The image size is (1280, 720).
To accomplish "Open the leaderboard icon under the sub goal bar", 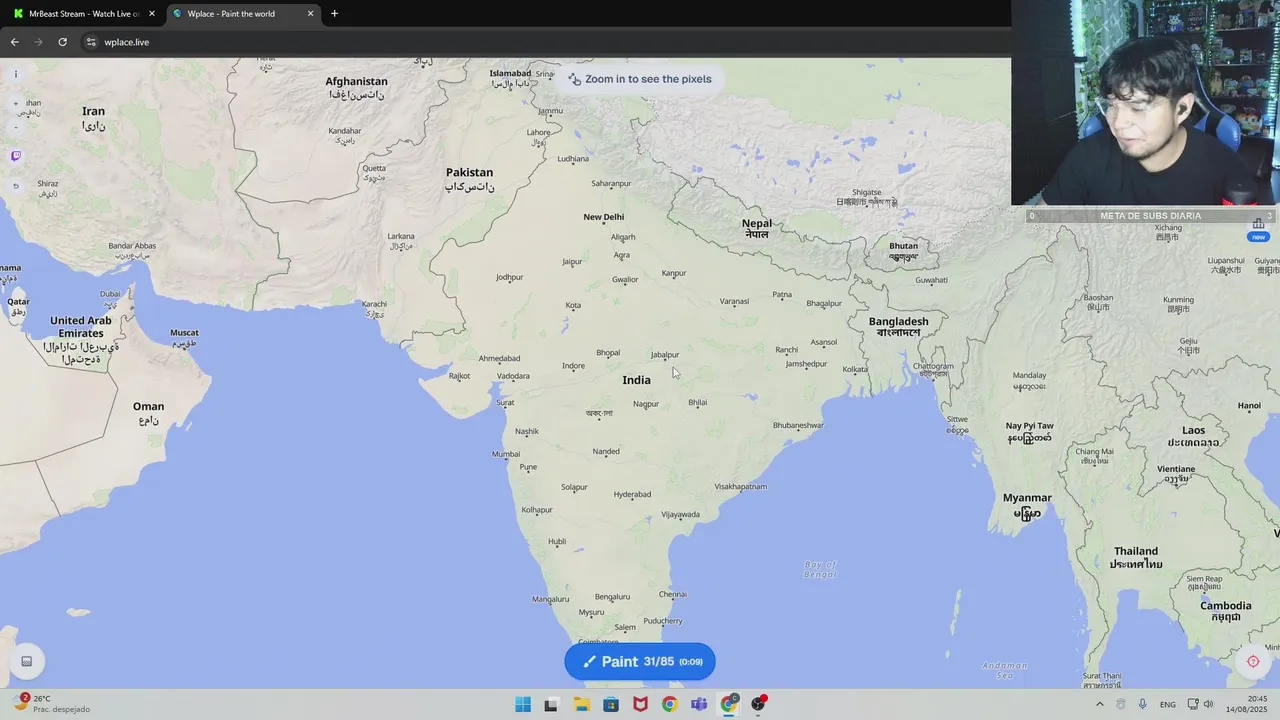I will pos(1258,223).
